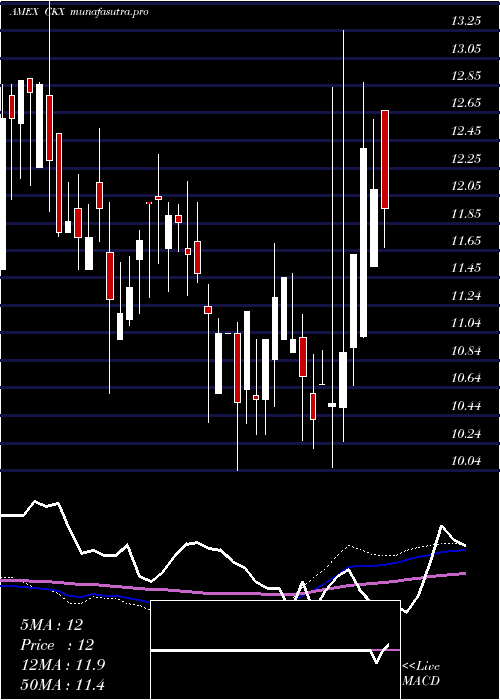This screenshot has height=700, width=500.
Task: Click the 10.44 price axis label
Action: [x=466, y=405]
